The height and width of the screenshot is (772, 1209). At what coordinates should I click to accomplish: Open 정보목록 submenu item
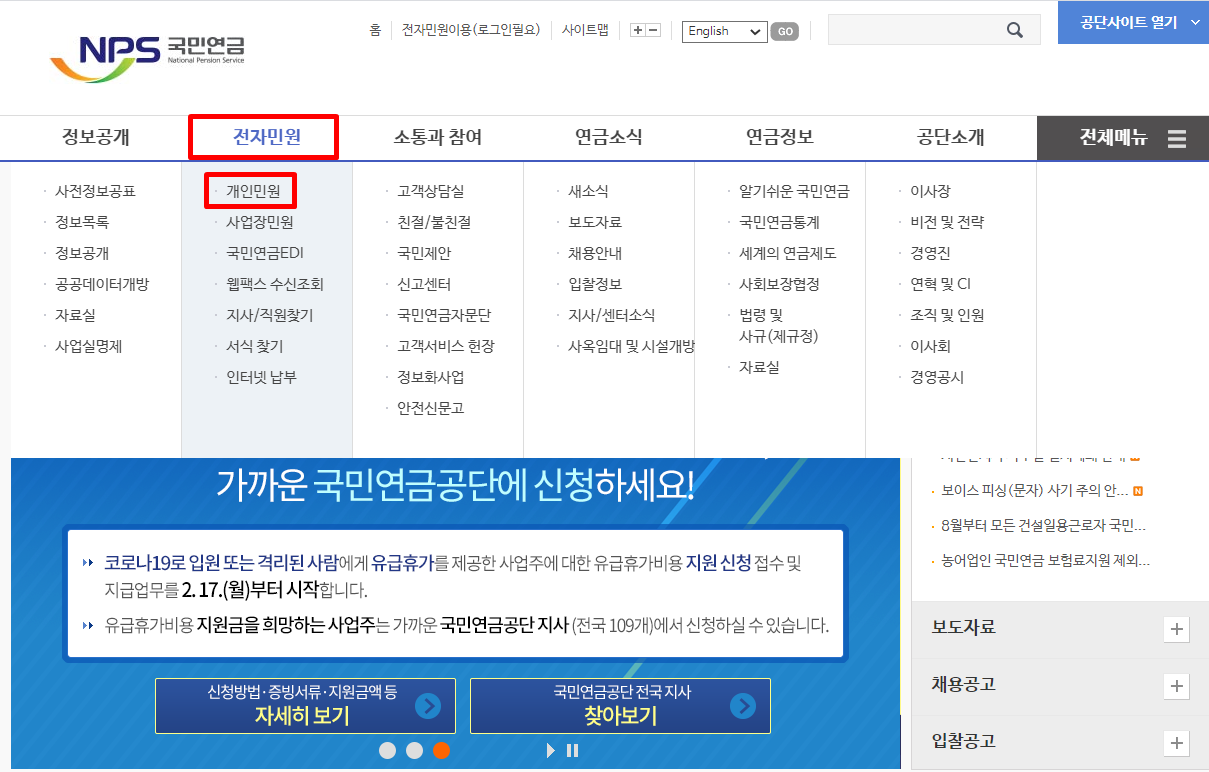[82, 222]
